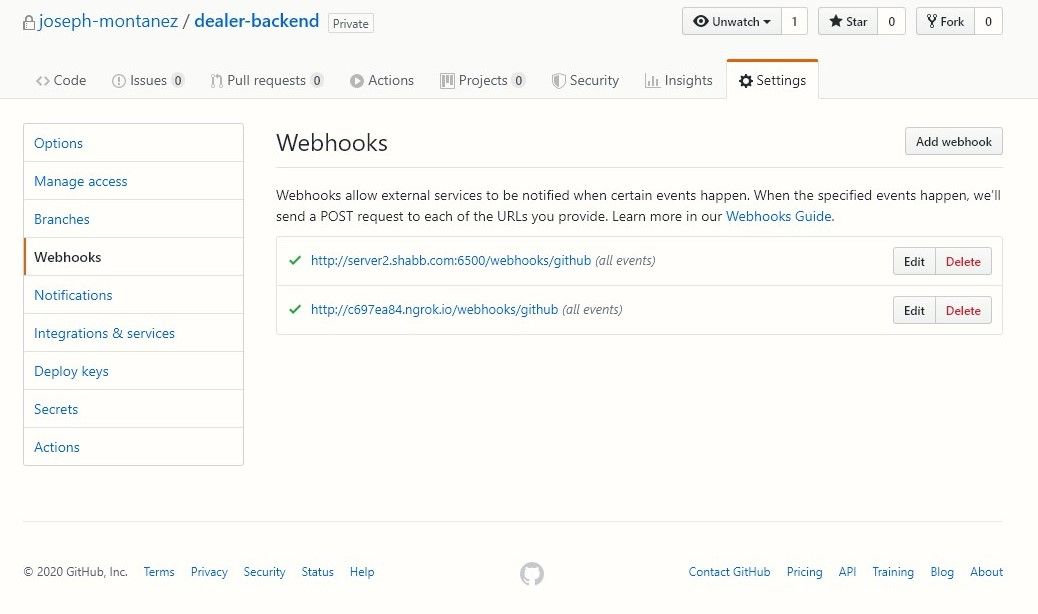Click the Pull requests branch icon
Screen dimensions: 1038x614
(216, 81)
